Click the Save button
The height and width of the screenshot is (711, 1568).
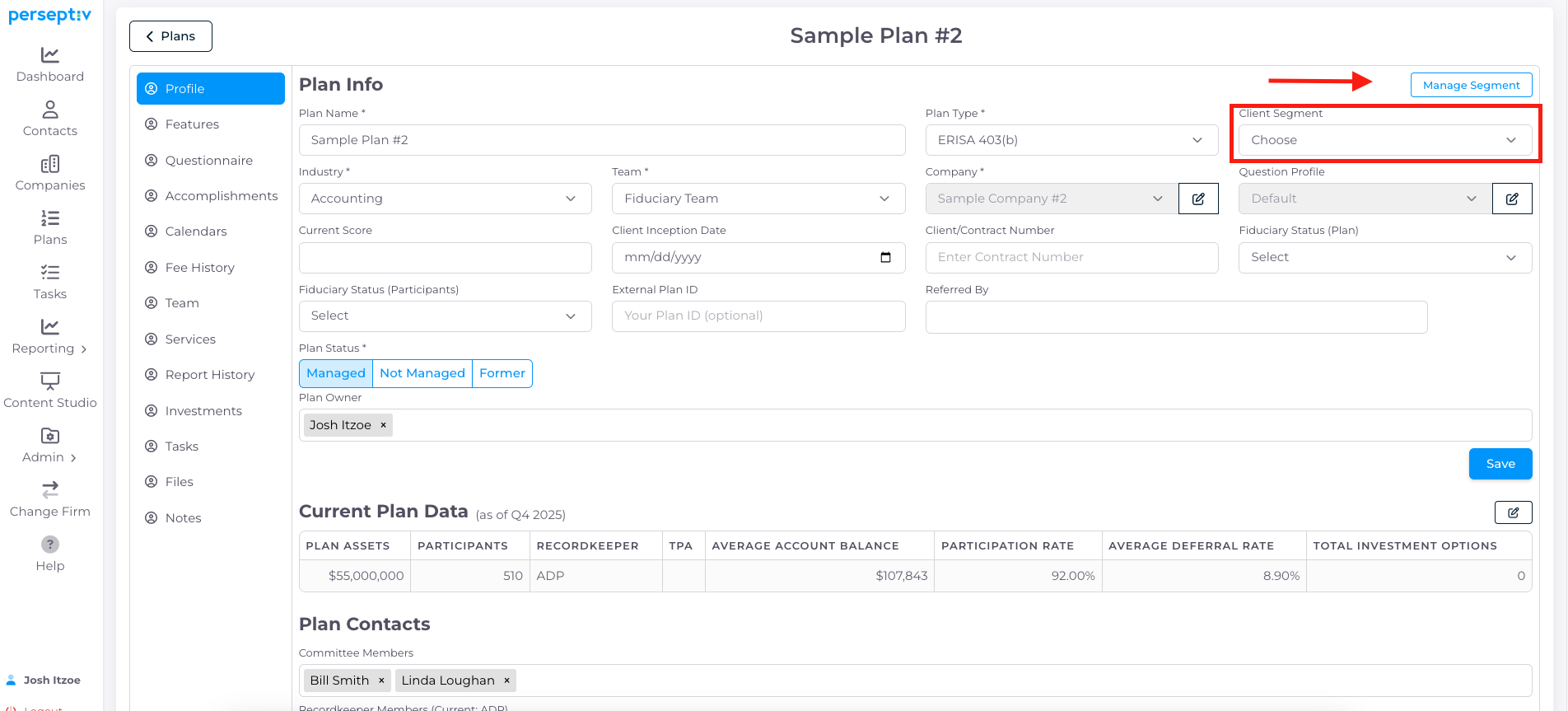coord(1500,464)
